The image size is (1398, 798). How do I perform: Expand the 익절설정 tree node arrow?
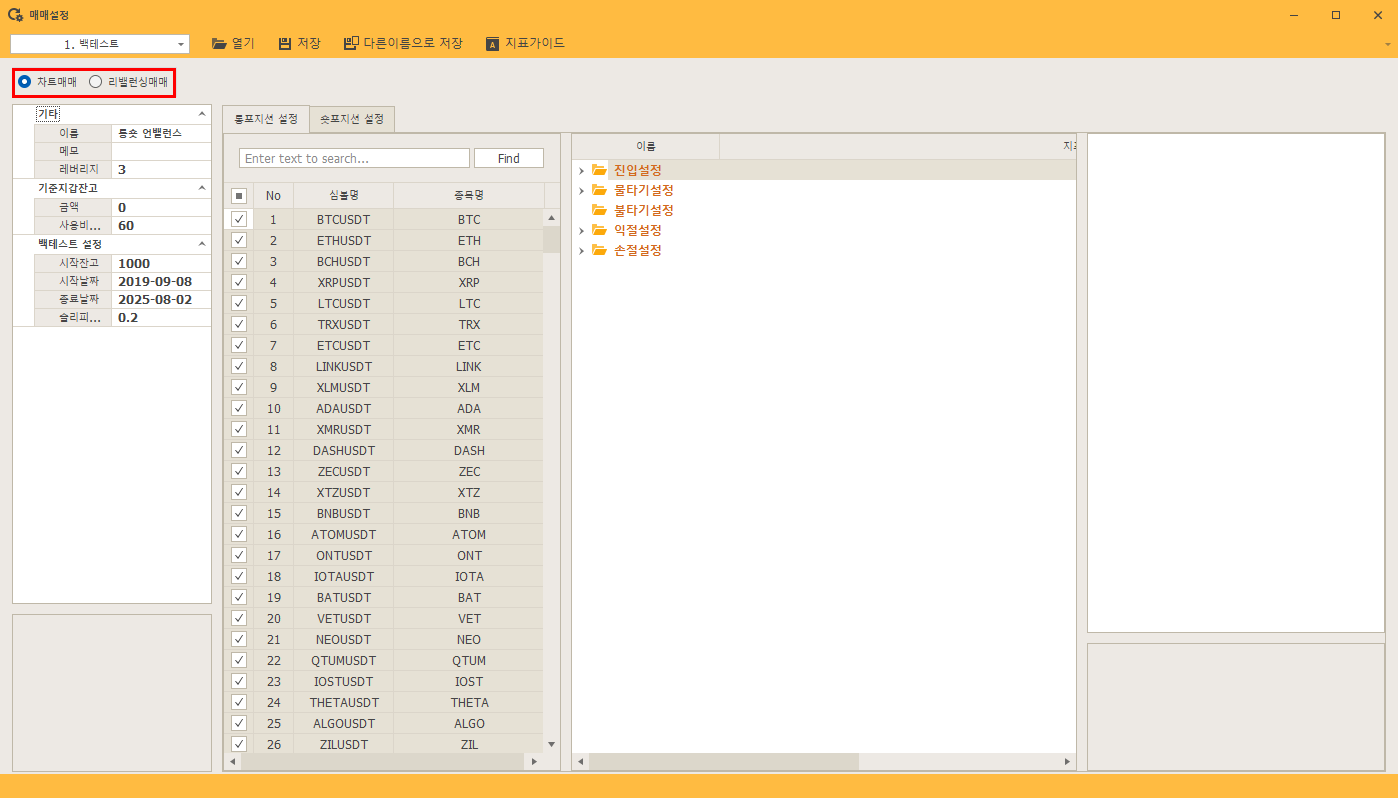581,231
